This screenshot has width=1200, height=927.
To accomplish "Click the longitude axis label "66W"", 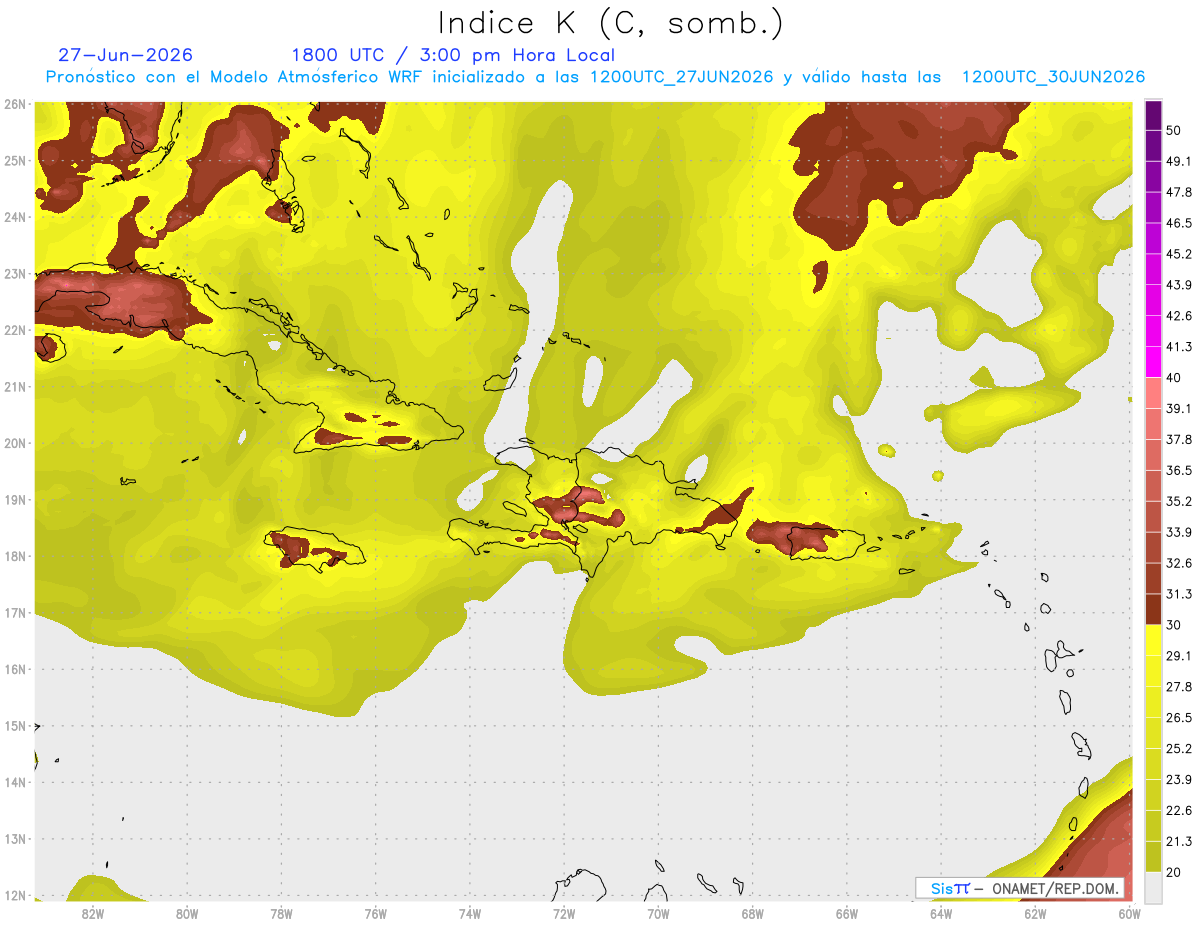I will pyautogui.click(x=847, y=914).
